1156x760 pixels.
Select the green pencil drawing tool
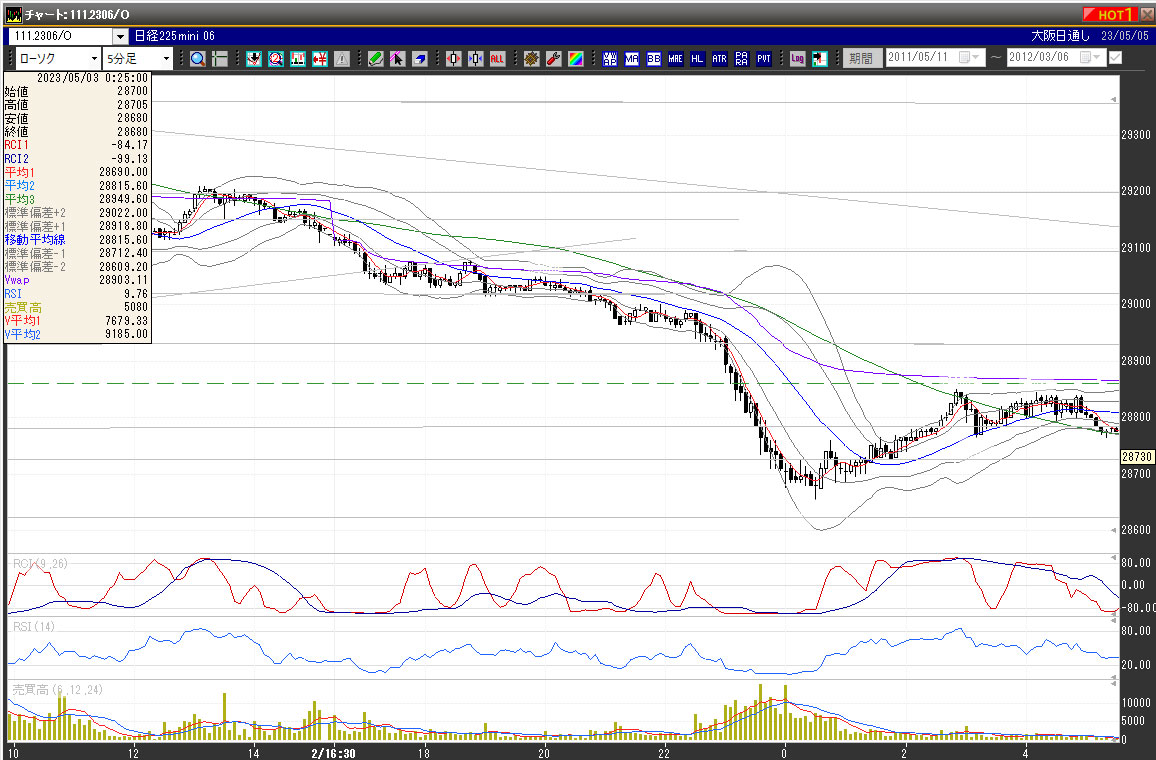click(x=375, y=59)
